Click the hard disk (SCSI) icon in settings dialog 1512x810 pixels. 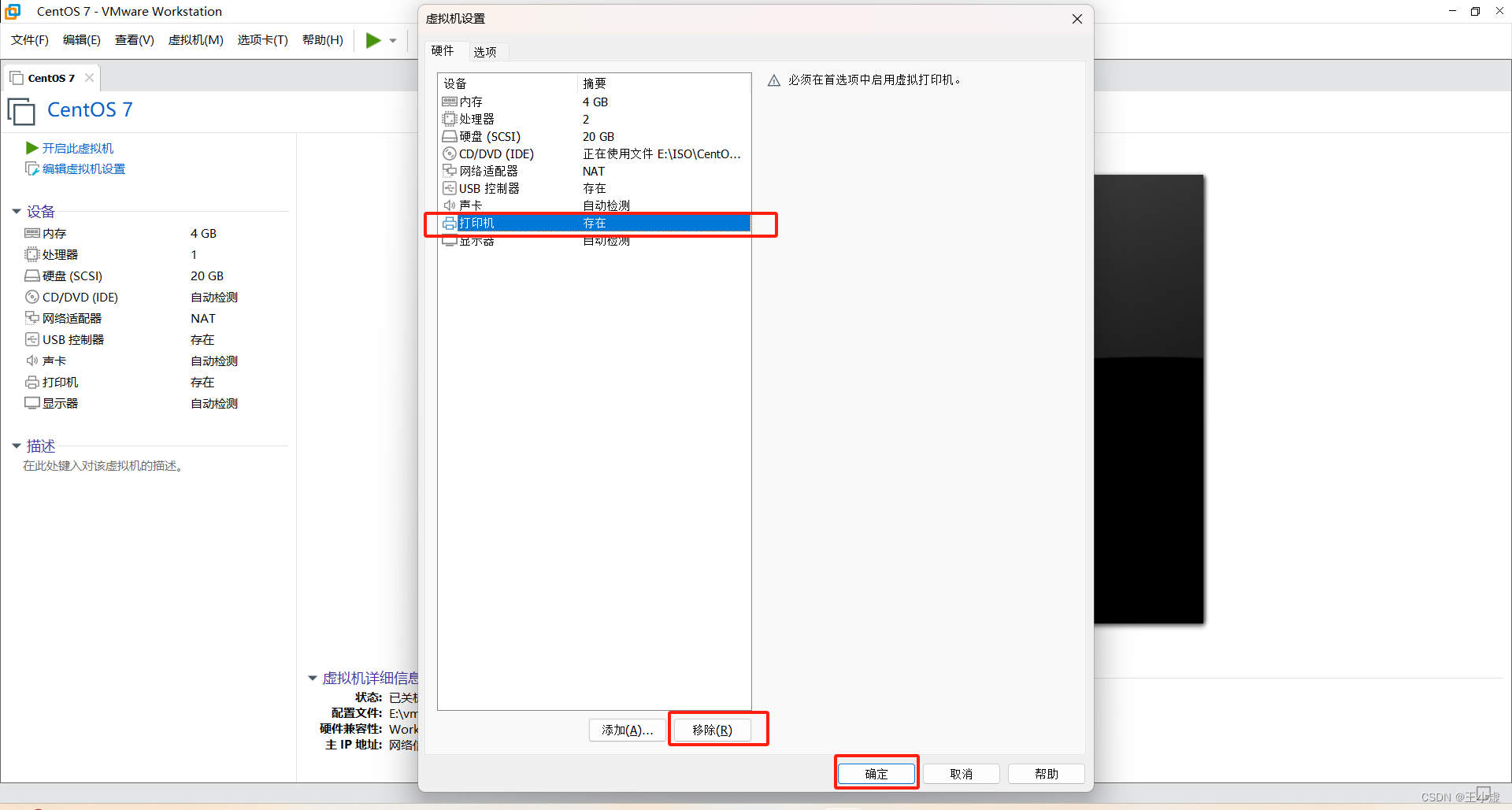(450, 136)
